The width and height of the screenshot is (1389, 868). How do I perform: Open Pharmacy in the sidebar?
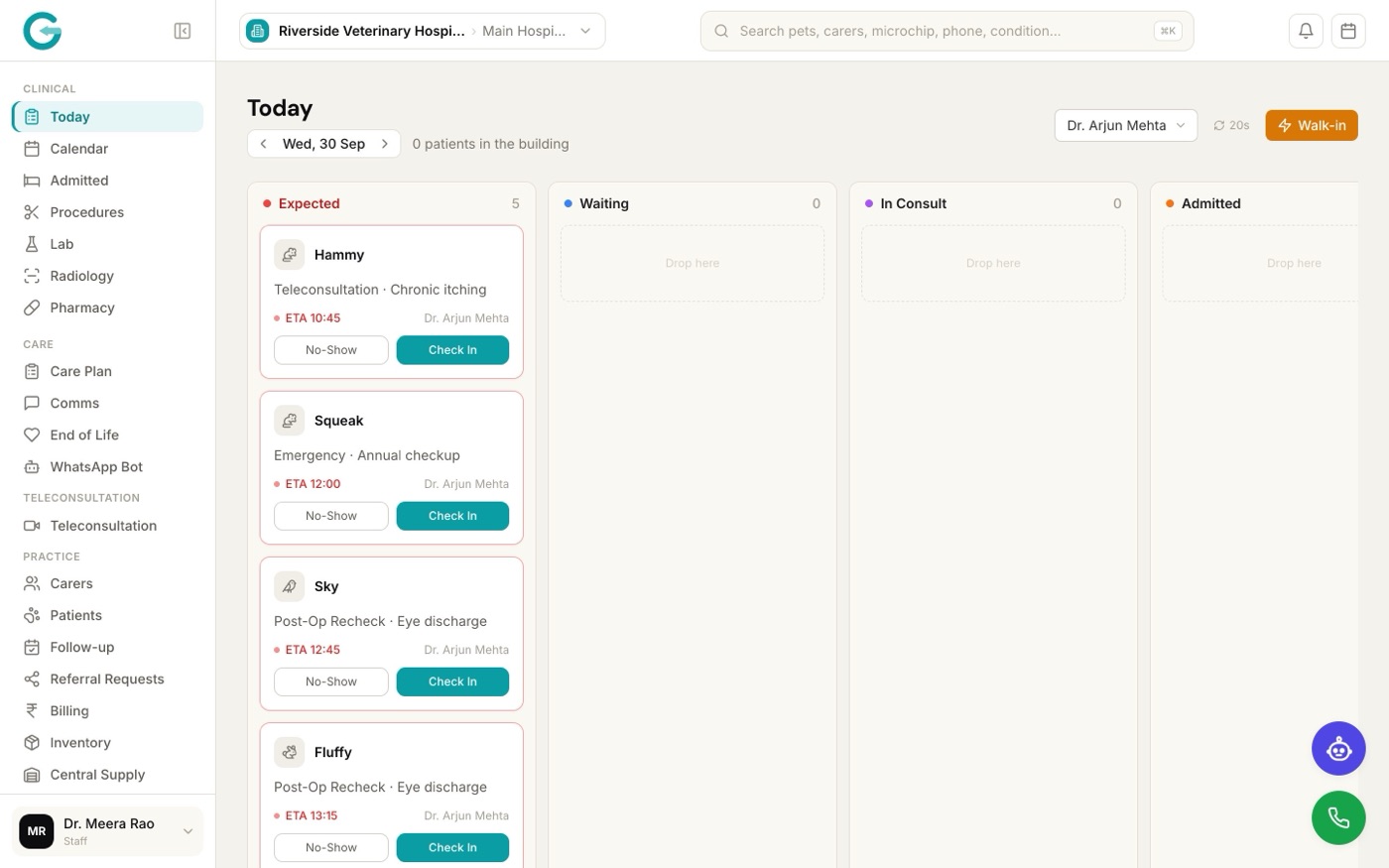click(107, 308)
